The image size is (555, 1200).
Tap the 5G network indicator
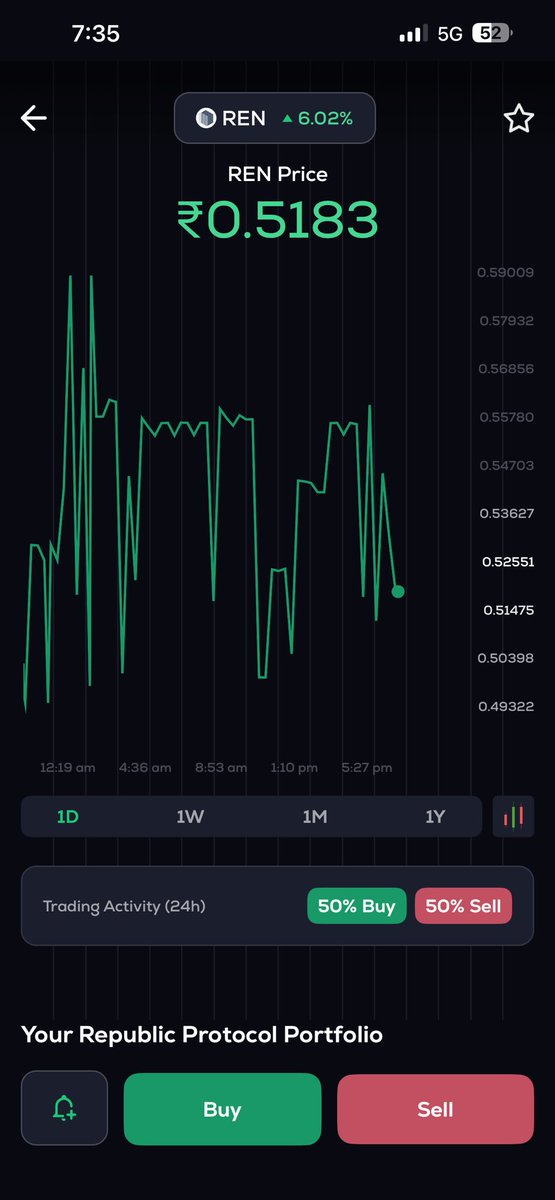click(450, 34)
